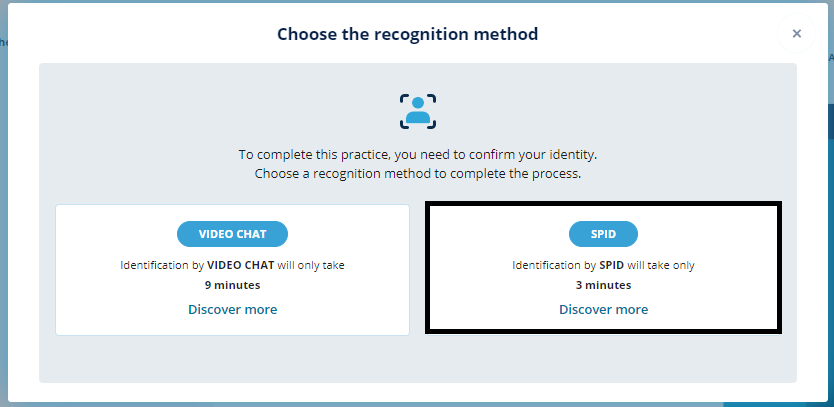Click "Choose a recognition method to complete" line
The width and height of the screenshot is (834, 407).
417,173
